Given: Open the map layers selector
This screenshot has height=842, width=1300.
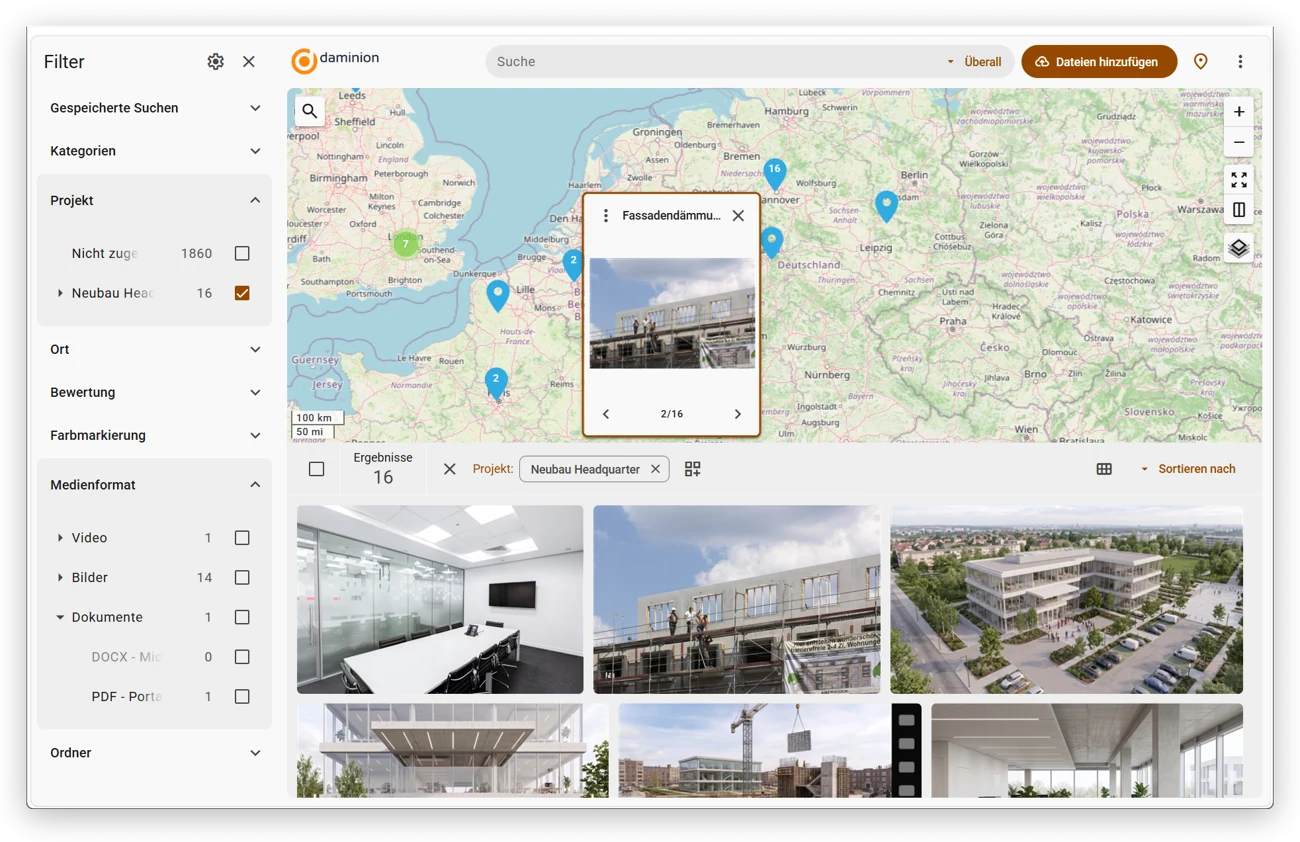Looking at the screenshot, I should coord(1239,248).
